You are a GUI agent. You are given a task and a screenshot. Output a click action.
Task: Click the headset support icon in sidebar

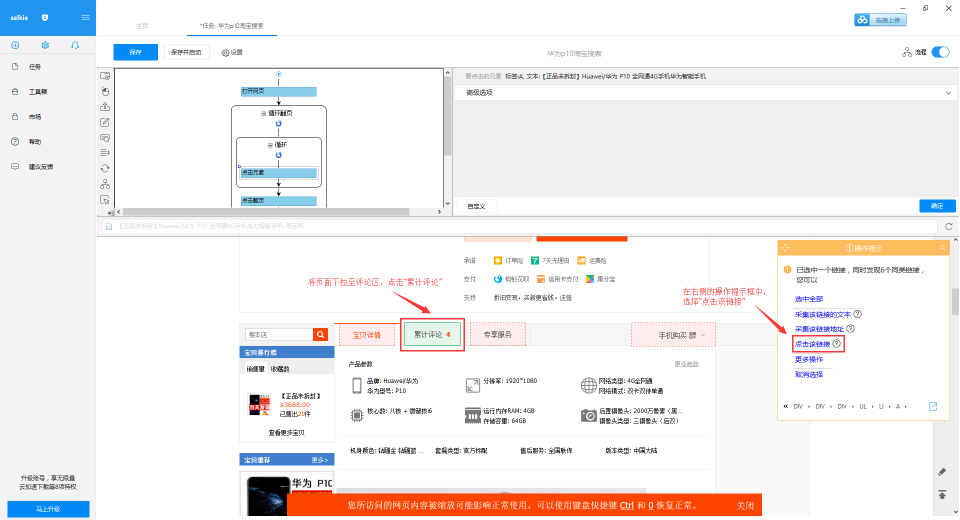[75, 45]
